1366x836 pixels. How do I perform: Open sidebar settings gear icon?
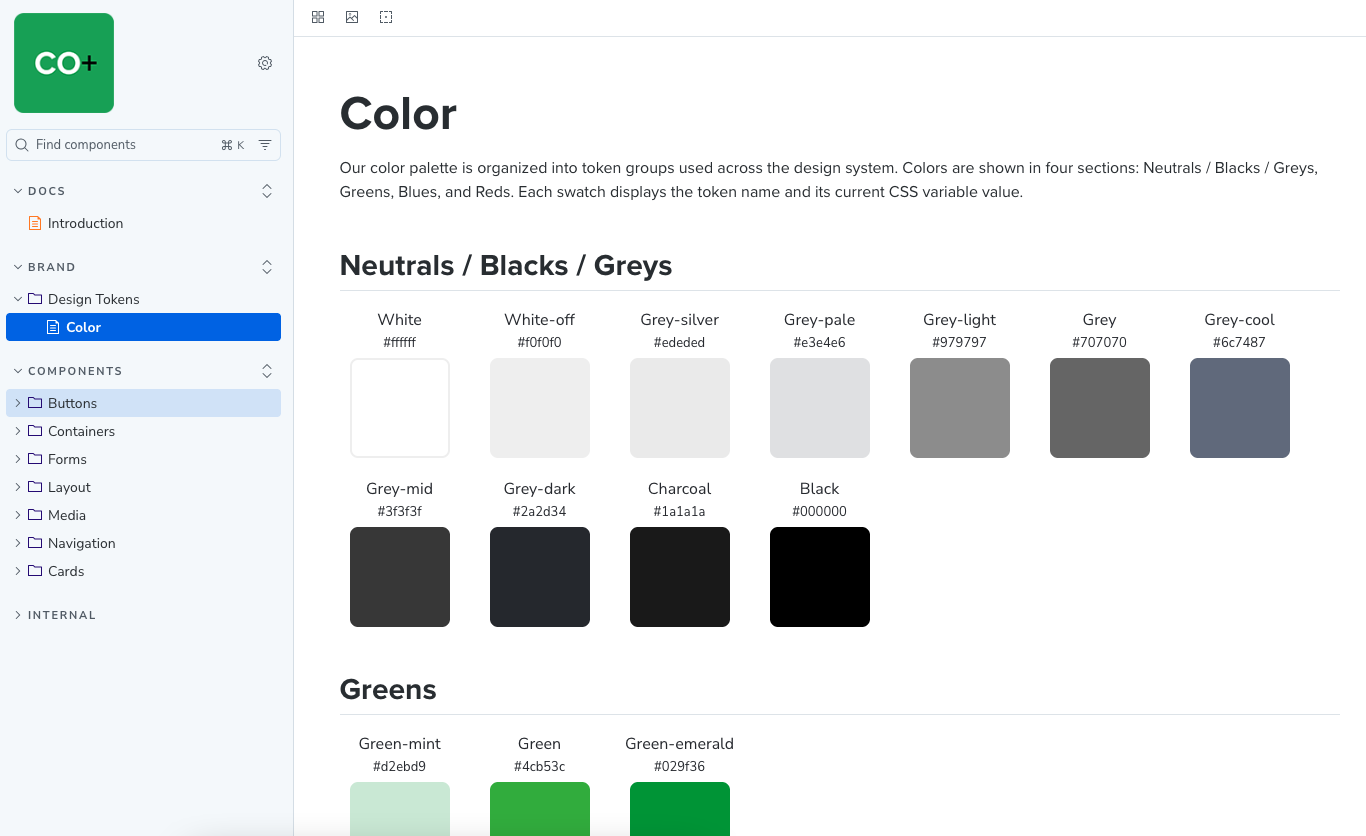click(265, 63)
